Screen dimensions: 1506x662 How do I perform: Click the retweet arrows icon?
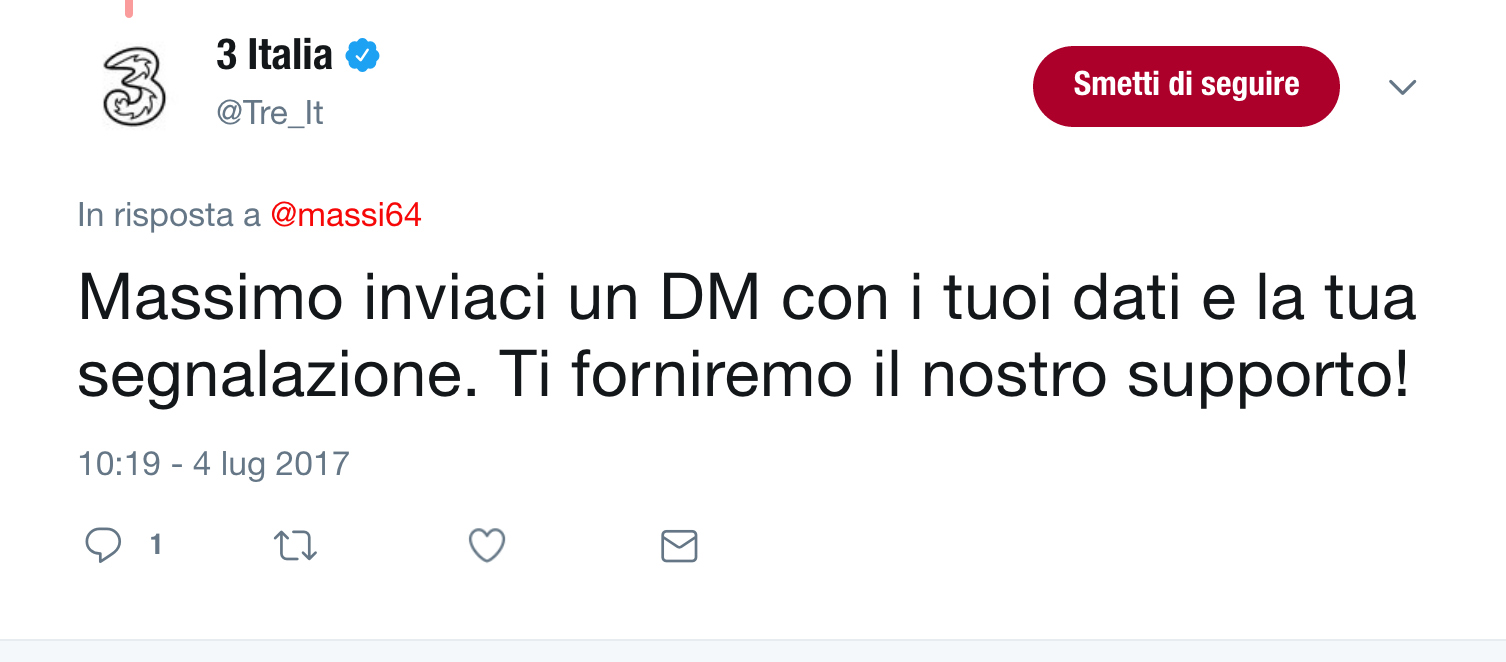295,545
